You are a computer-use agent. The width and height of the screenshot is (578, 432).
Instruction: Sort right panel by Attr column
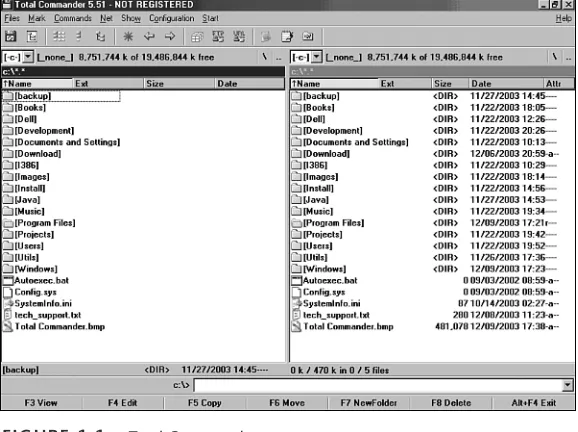[559, 84]
